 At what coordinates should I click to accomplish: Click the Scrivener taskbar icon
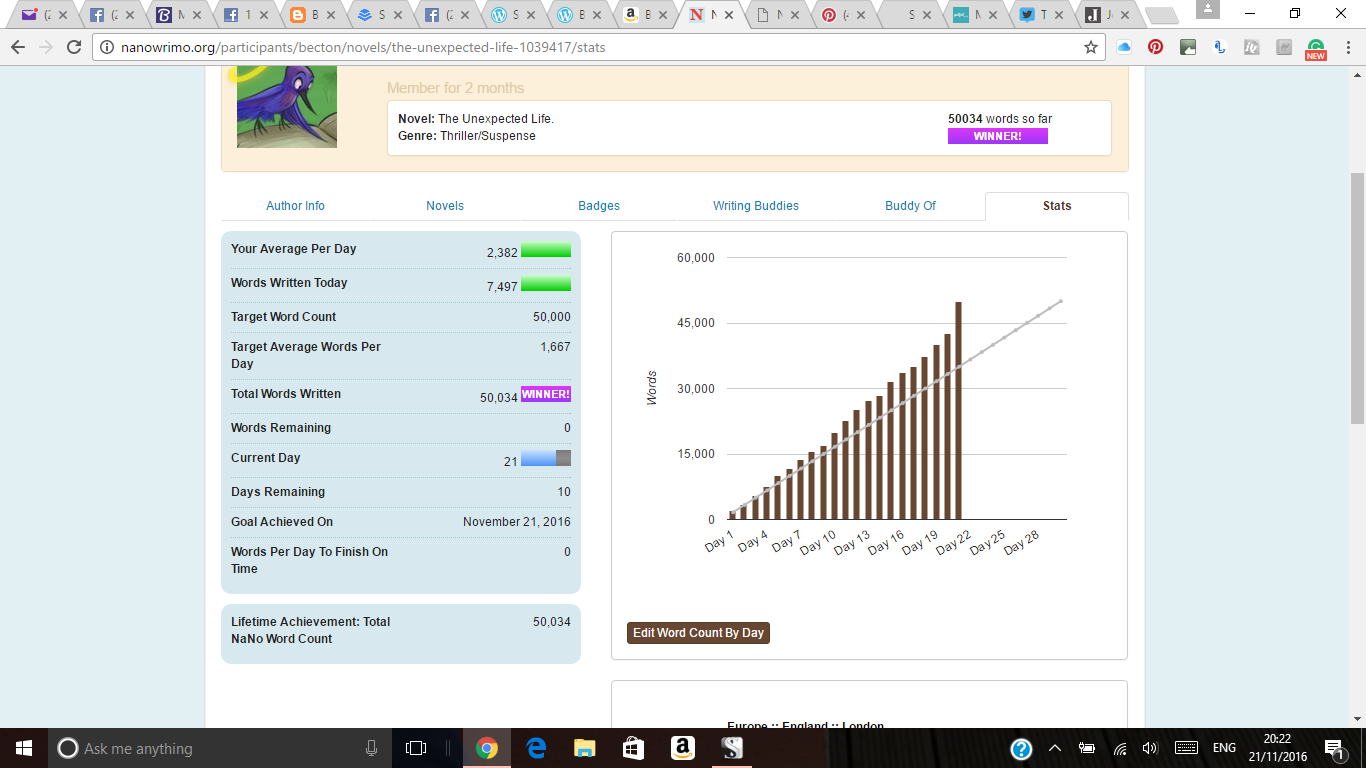coord(732,748)
